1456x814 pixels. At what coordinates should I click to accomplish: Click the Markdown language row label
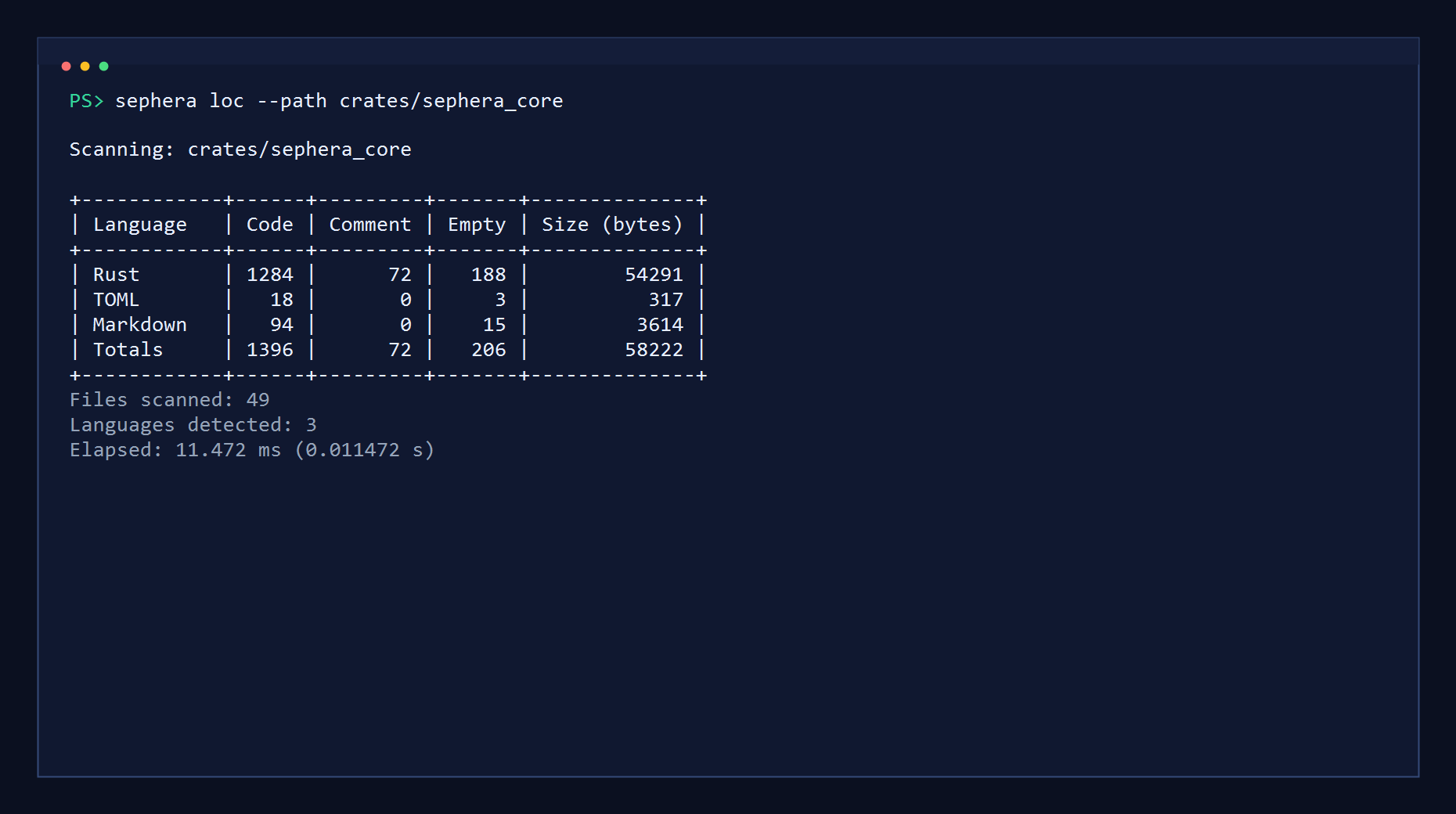(x=139, y=325)
